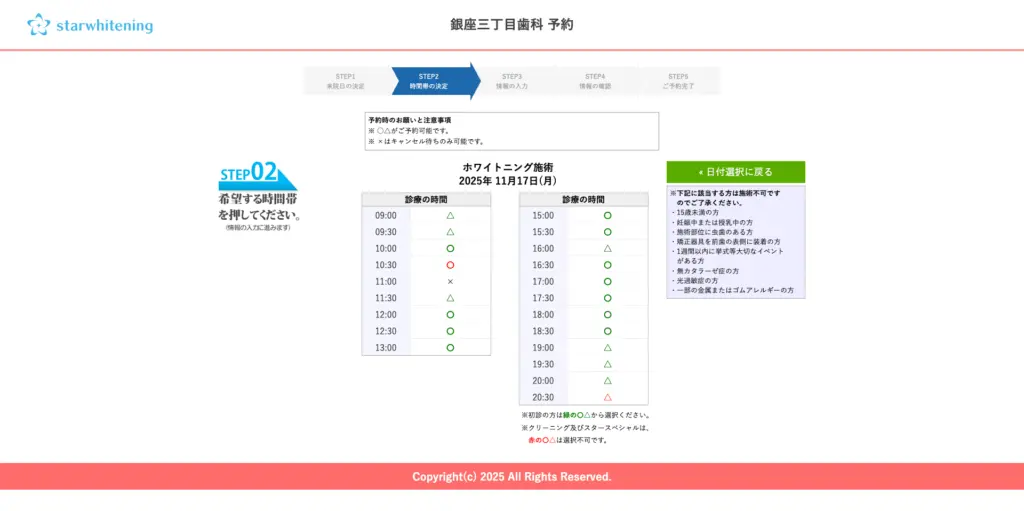Choose the 13:00 green circle slot
1024x511 pixels.
point(450,348)
